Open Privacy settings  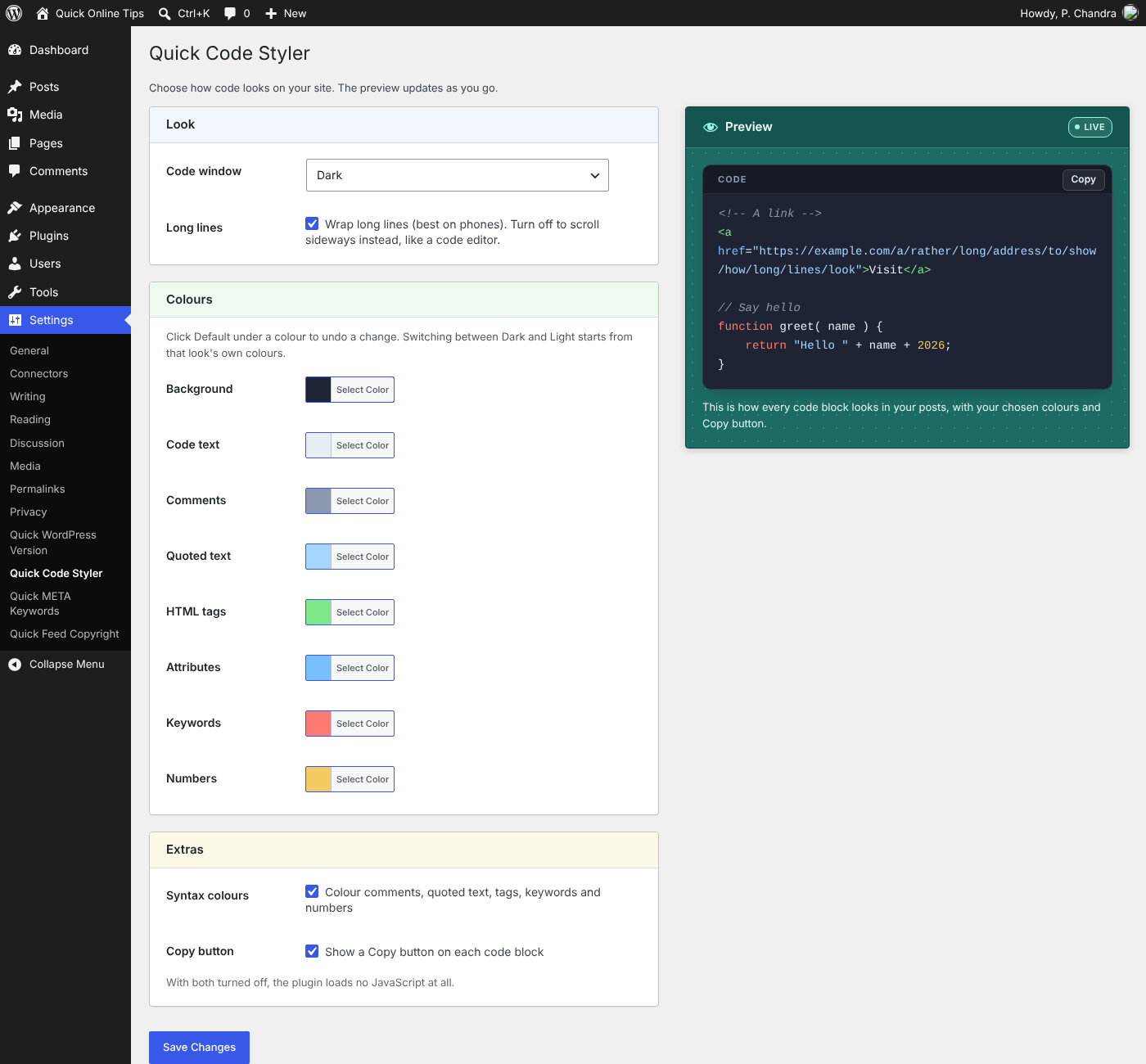29,512
